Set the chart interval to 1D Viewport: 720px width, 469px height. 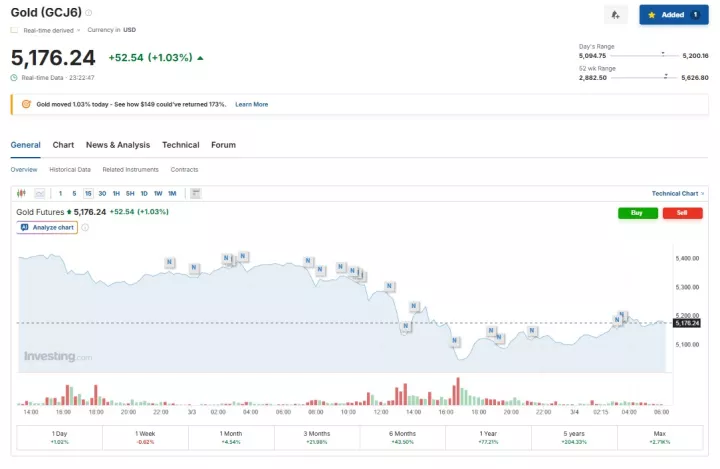(x=144, y=193)
